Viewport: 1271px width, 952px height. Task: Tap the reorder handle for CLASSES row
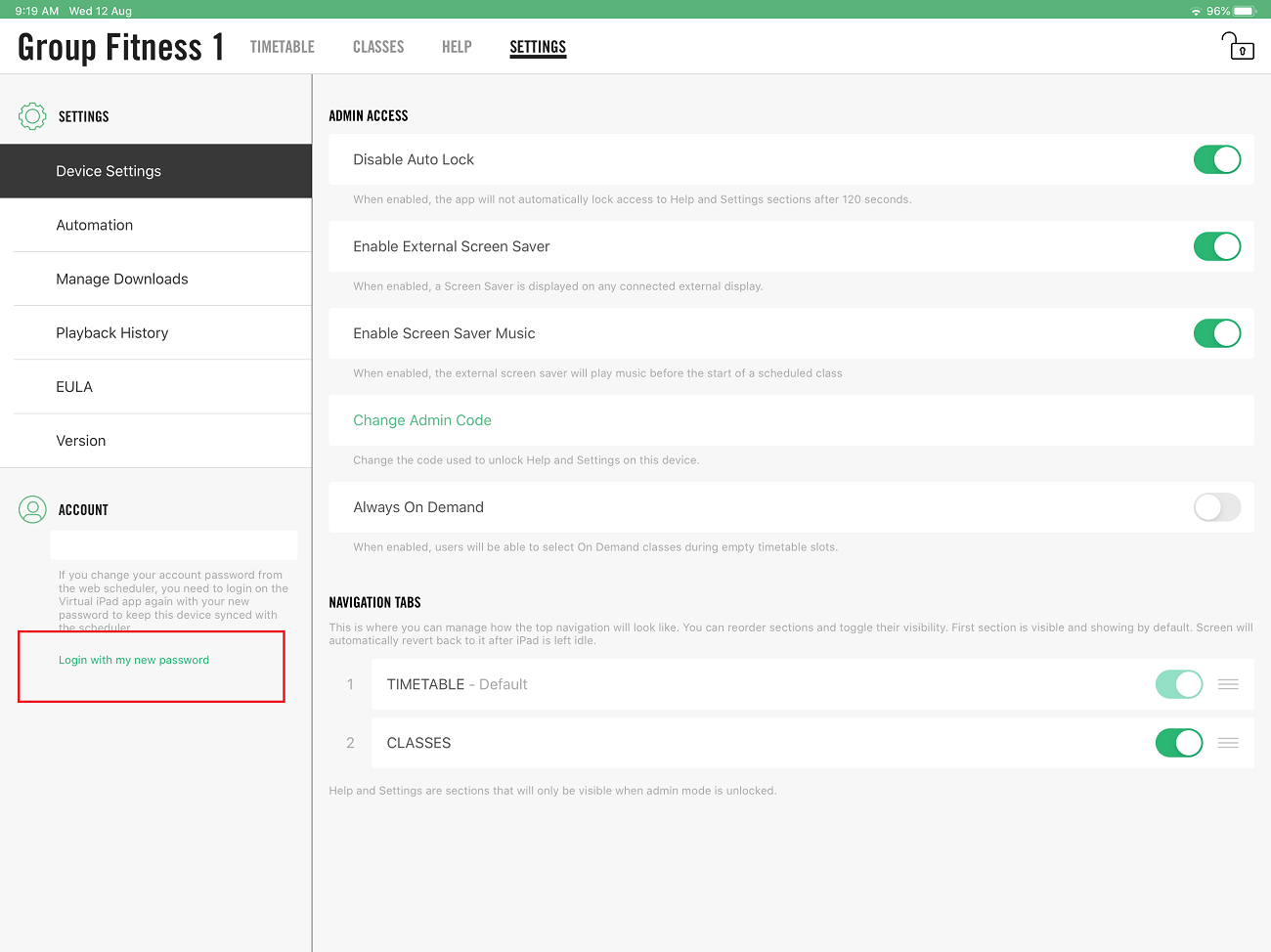tap(1228, 743)
